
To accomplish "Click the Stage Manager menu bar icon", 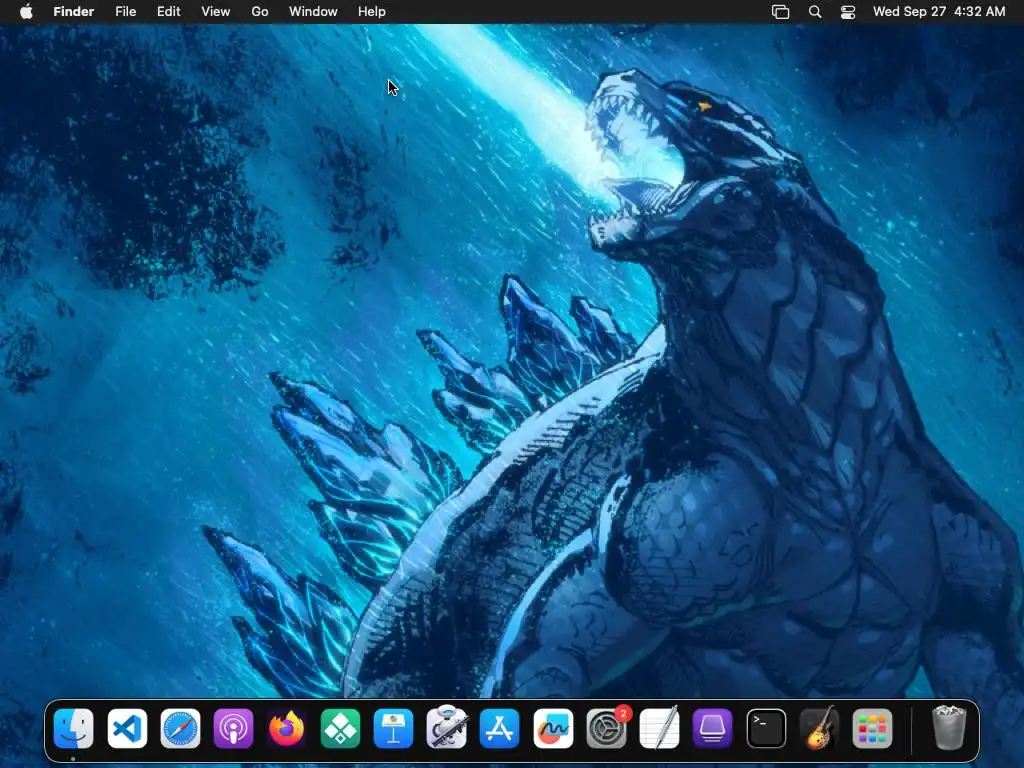I will click(780, 12).
